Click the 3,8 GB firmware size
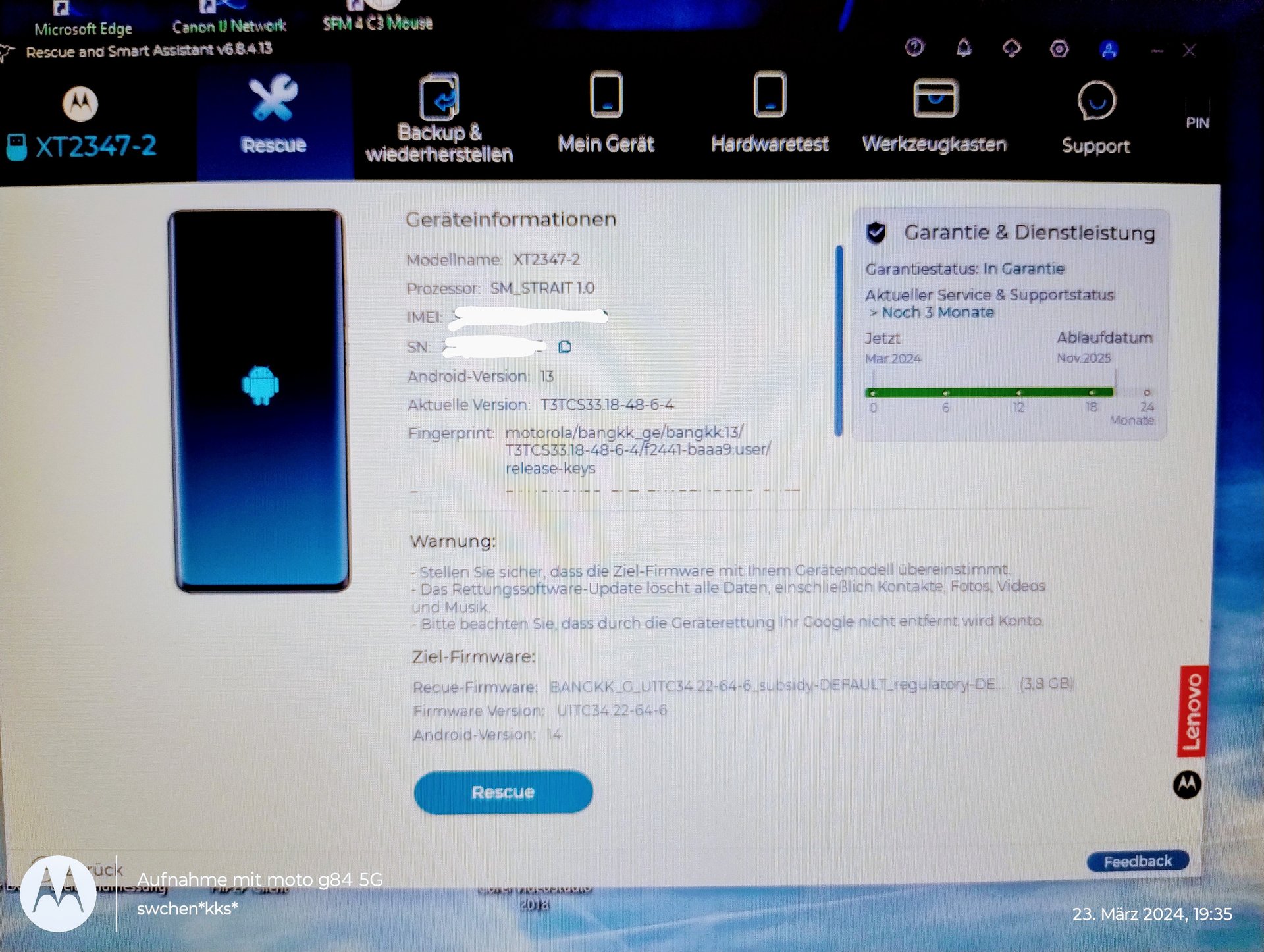Viewport: 1264px width, 952px height. [x=1046, y=683]
